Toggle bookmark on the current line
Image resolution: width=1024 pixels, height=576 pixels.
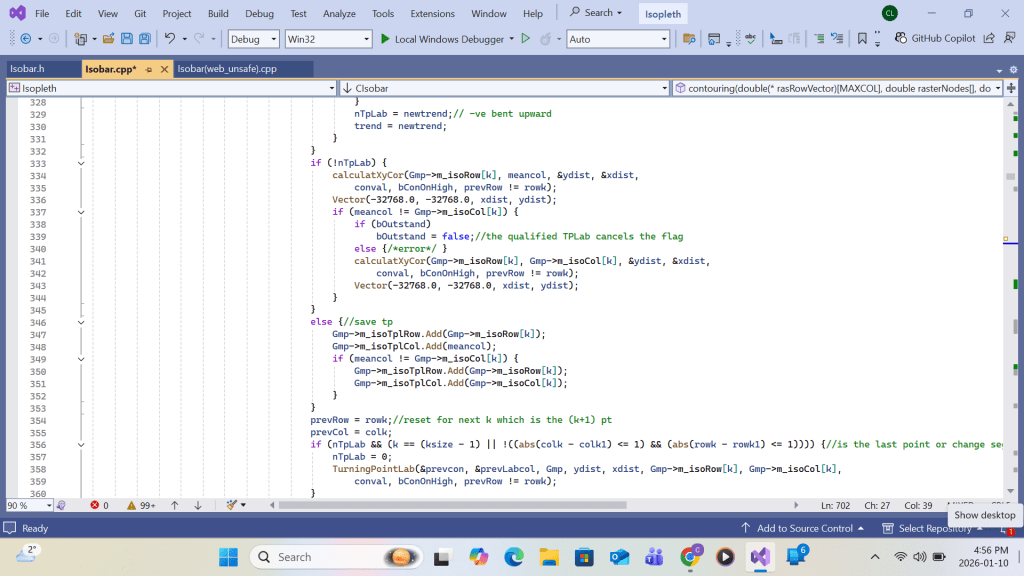pyautogui.click(x=862, y=39)
